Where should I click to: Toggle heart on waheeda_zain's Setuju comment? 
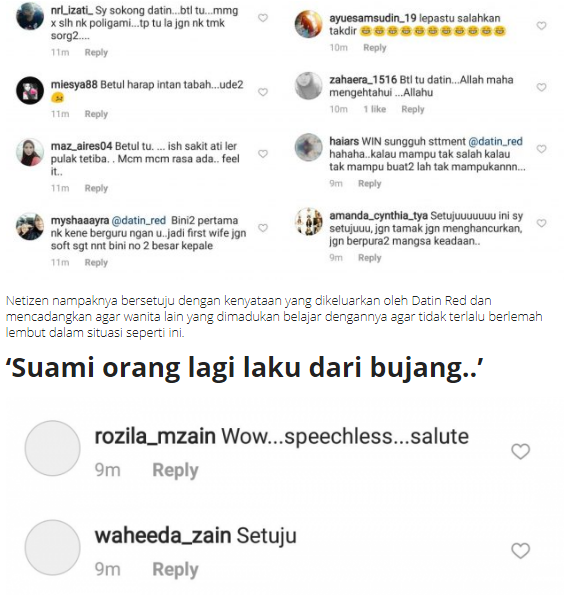(x=520, y=551)
